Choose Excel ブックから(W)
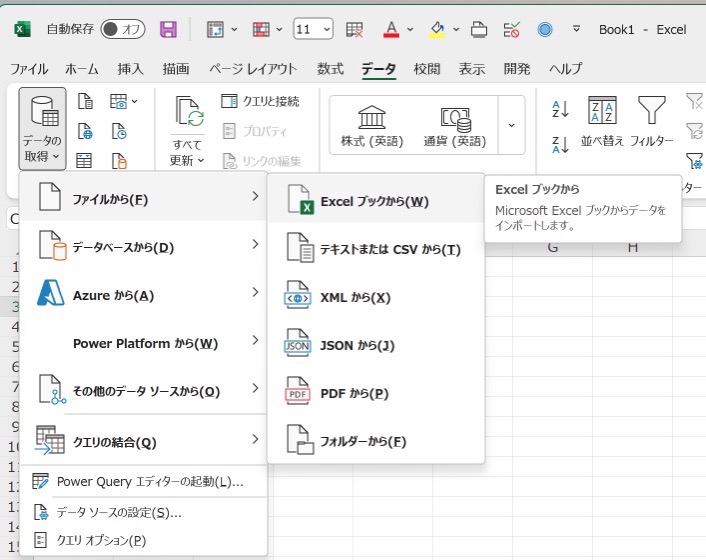 (x=376, y=201)
